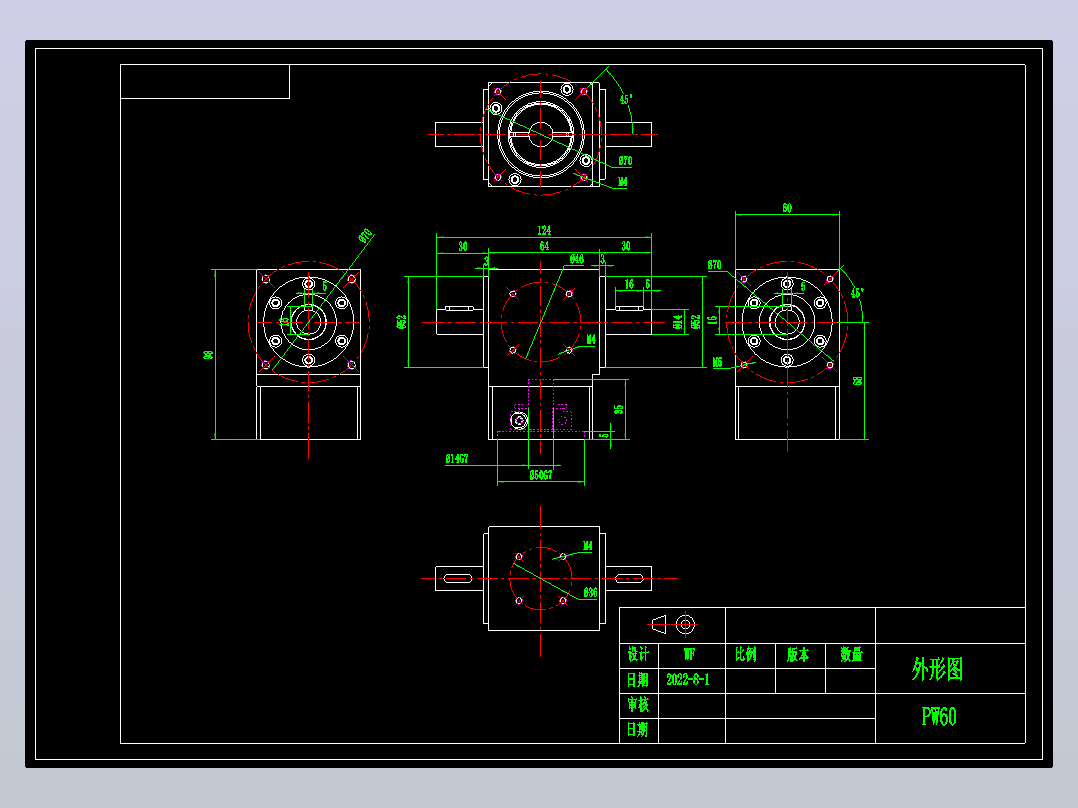Click the 60 width dimension above right view

786,208
